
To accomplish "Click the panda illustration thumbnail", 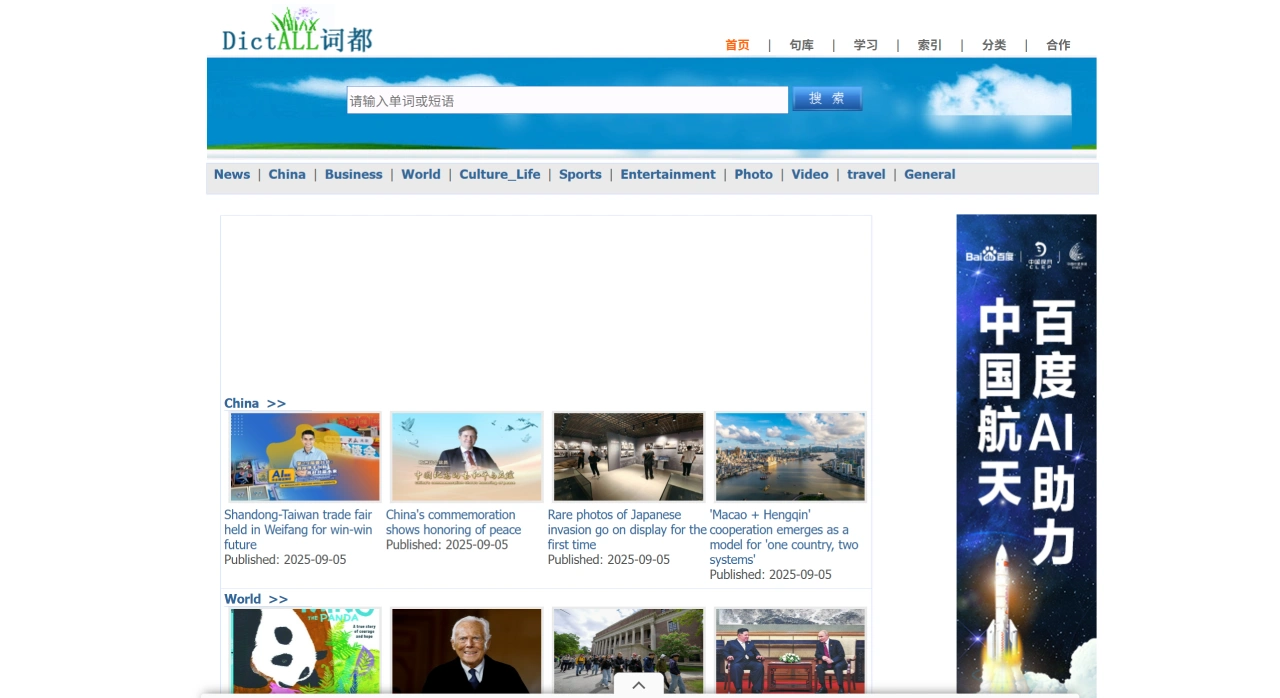I will (x=305, y=650).
